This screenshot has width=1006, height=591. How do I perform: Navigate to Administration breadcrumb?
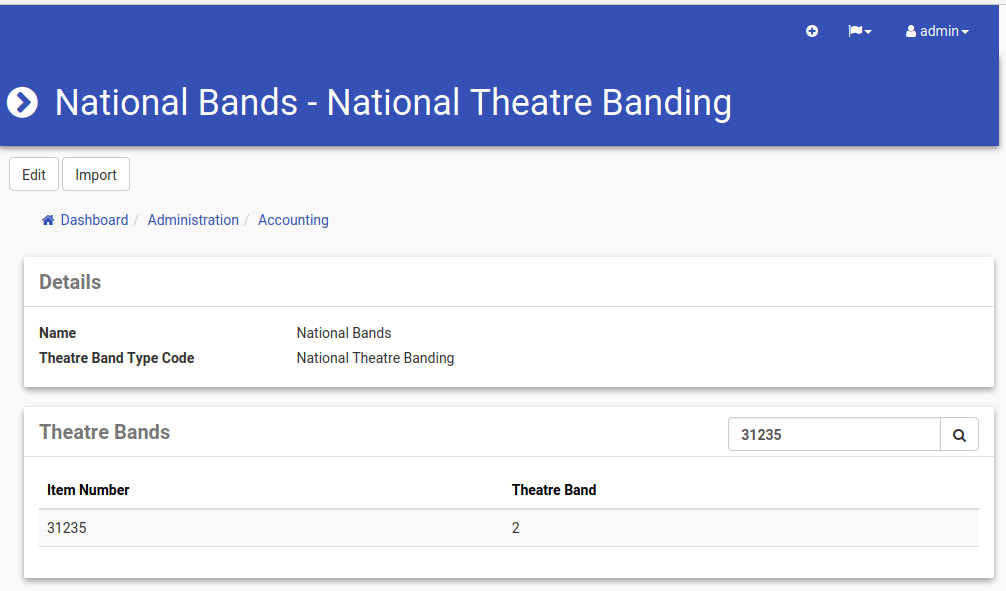(x=193, y=220)
